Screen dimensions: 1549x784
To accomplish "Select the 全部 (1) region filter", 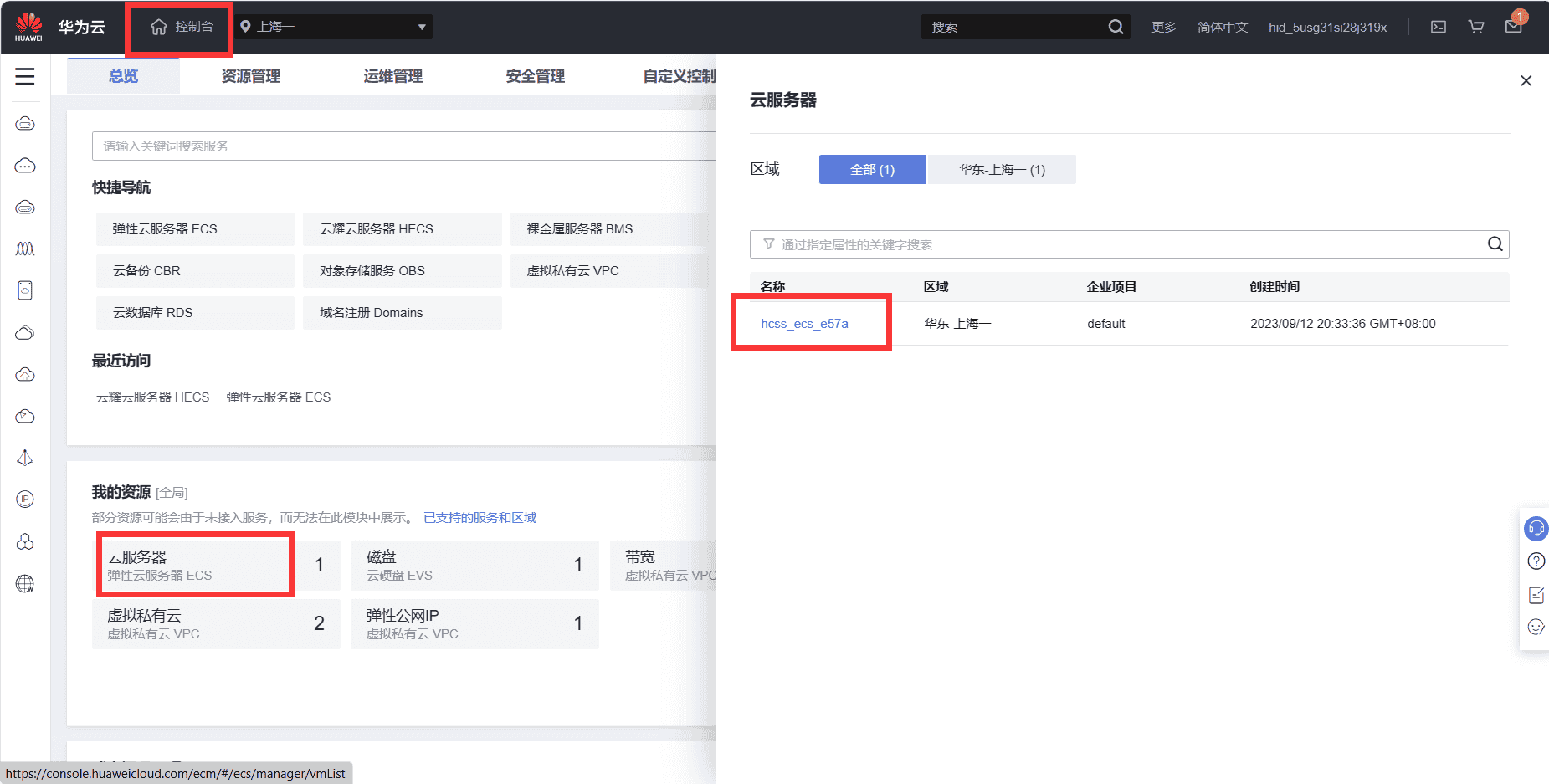I will tap(871, 169).
